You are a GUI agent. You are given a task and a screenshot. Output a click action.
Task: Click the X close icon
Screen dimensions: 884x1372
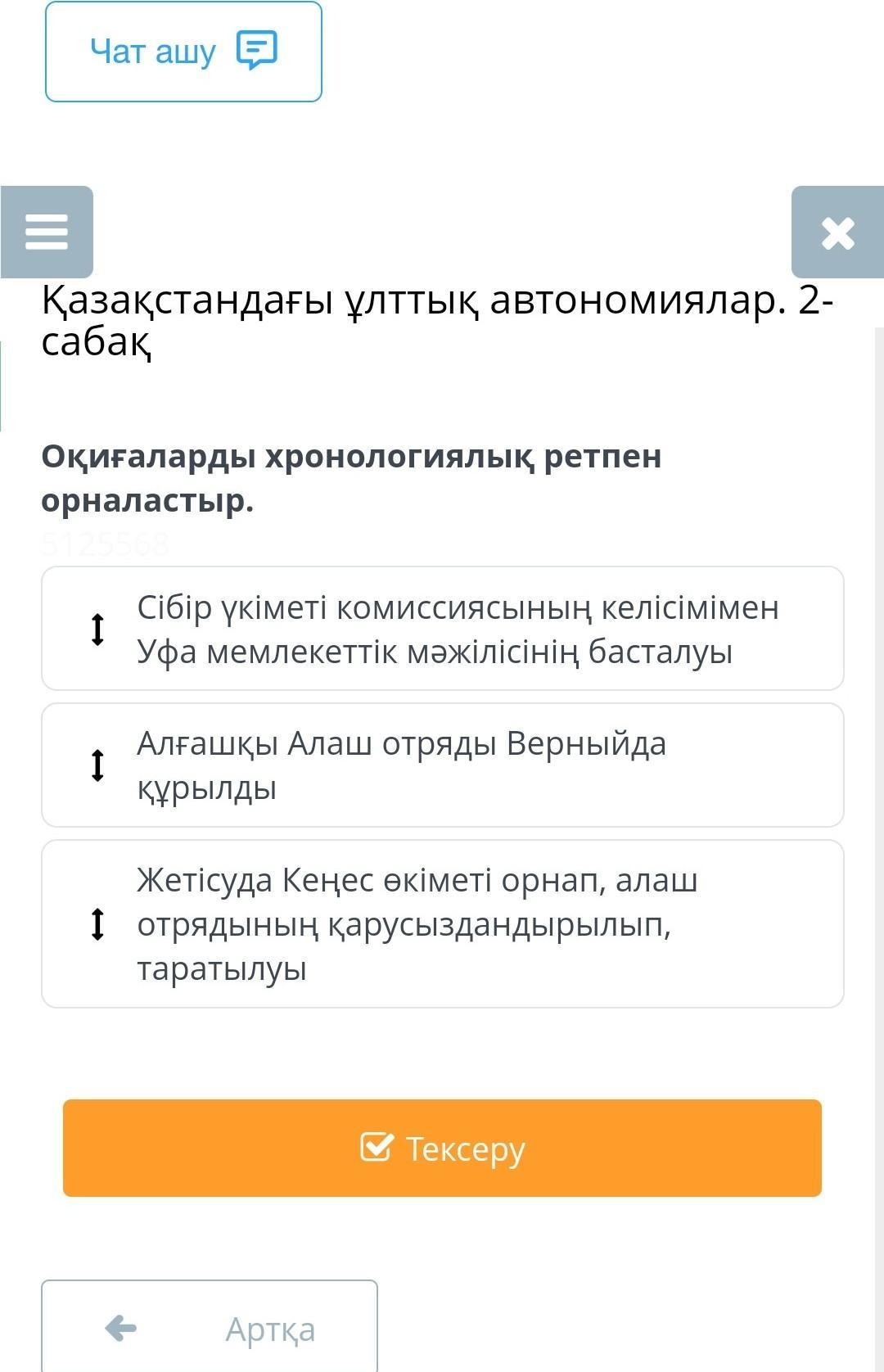(837, 232)
